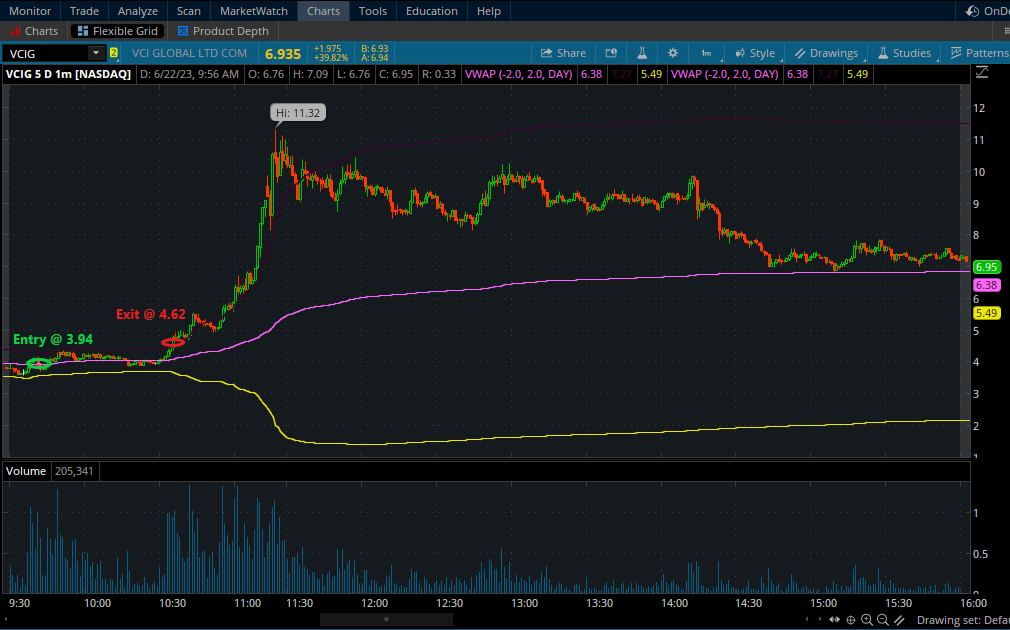This screenshot has width=1010, height=630.
Task: Click the VCIG symbol input field
Action: coord(45,53)
